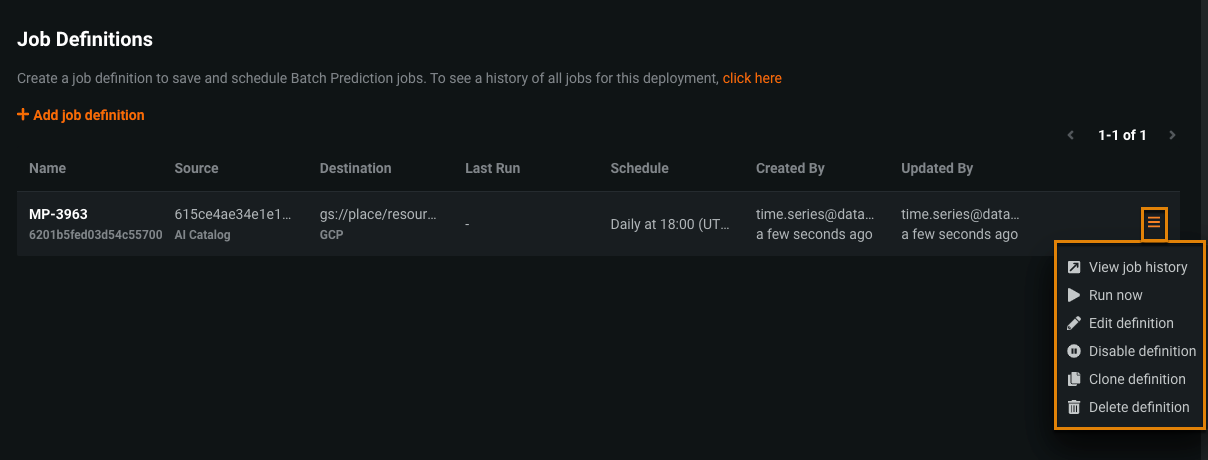
Task: Choose Disable definition menu option
Action: [1142, 351]
